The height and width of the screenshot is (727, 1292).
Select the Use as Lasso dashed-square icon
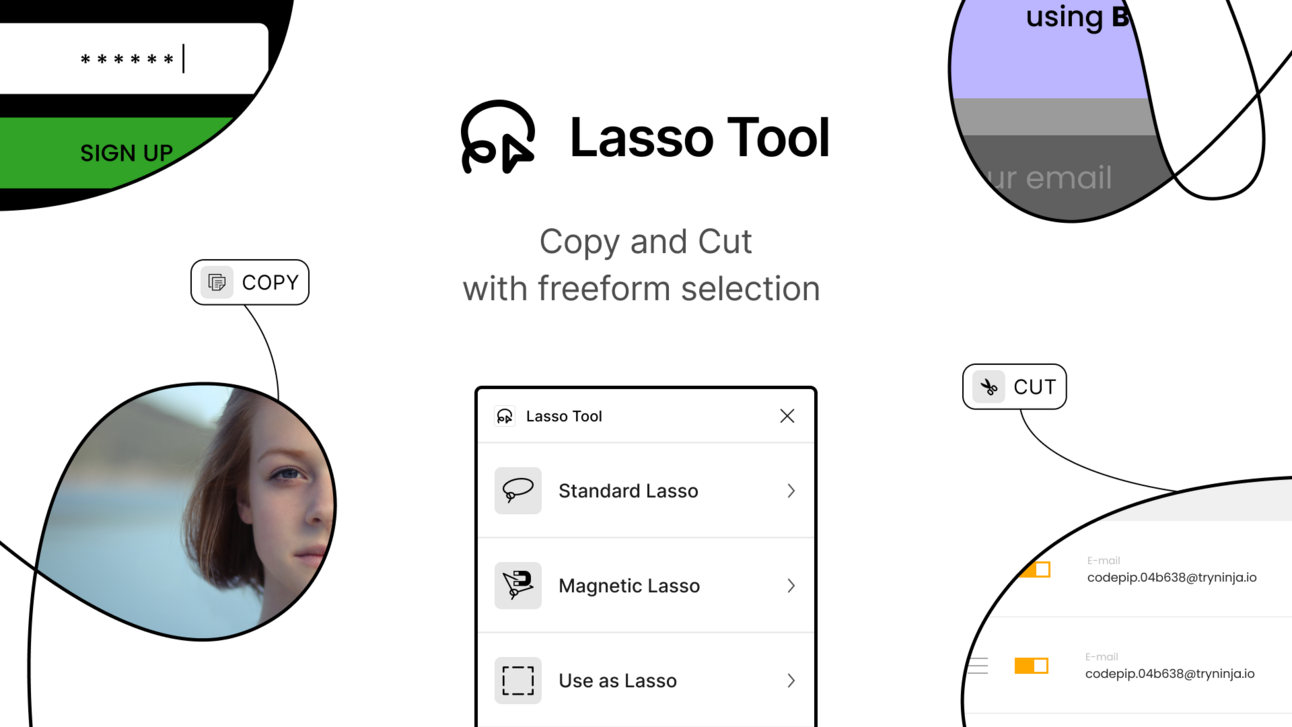point(518,680)
